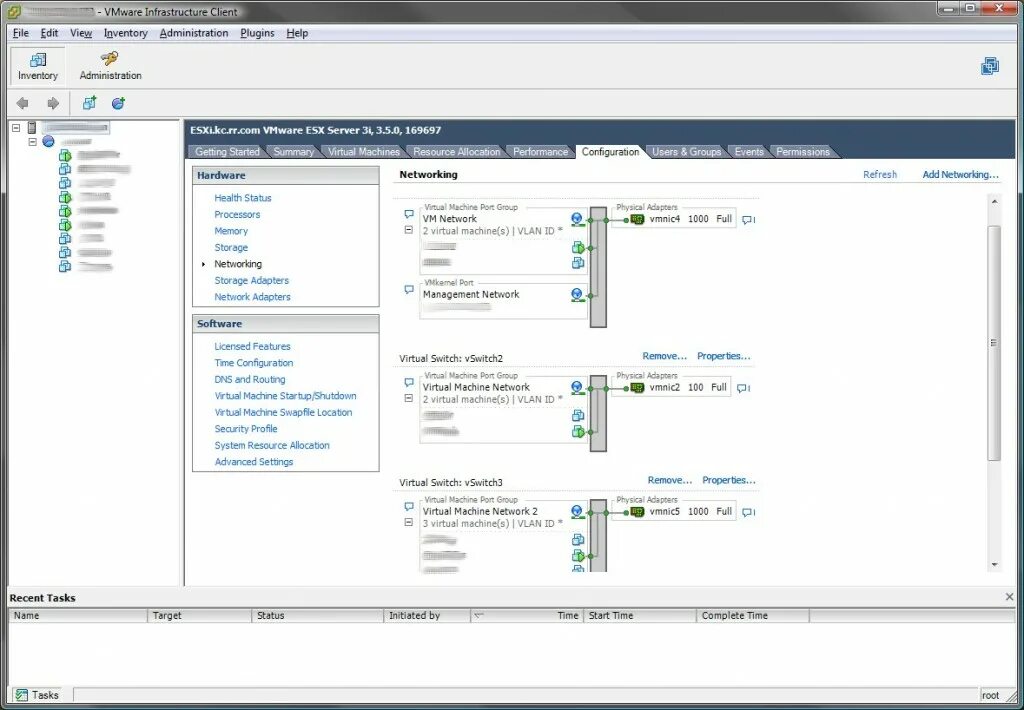Viewport: 1024px width, 710px height.
Task: Open Security Profile settings
Action: (246, 429)
